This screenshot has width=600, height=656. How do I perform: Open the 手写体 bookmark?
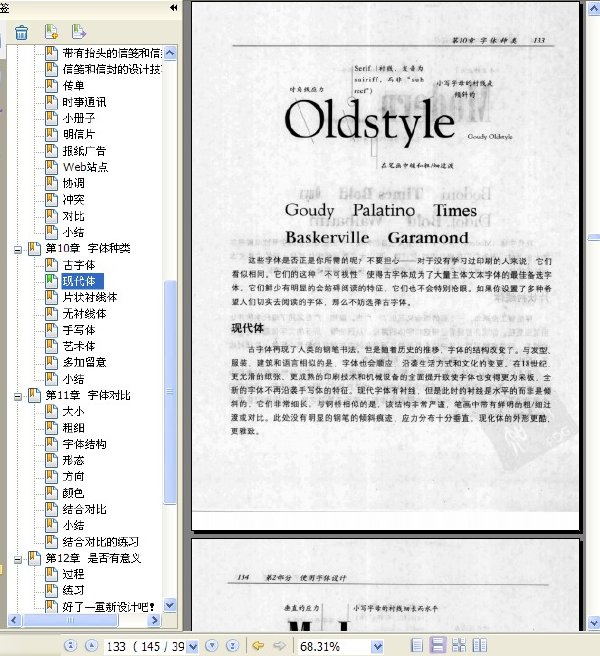point(79,330)
